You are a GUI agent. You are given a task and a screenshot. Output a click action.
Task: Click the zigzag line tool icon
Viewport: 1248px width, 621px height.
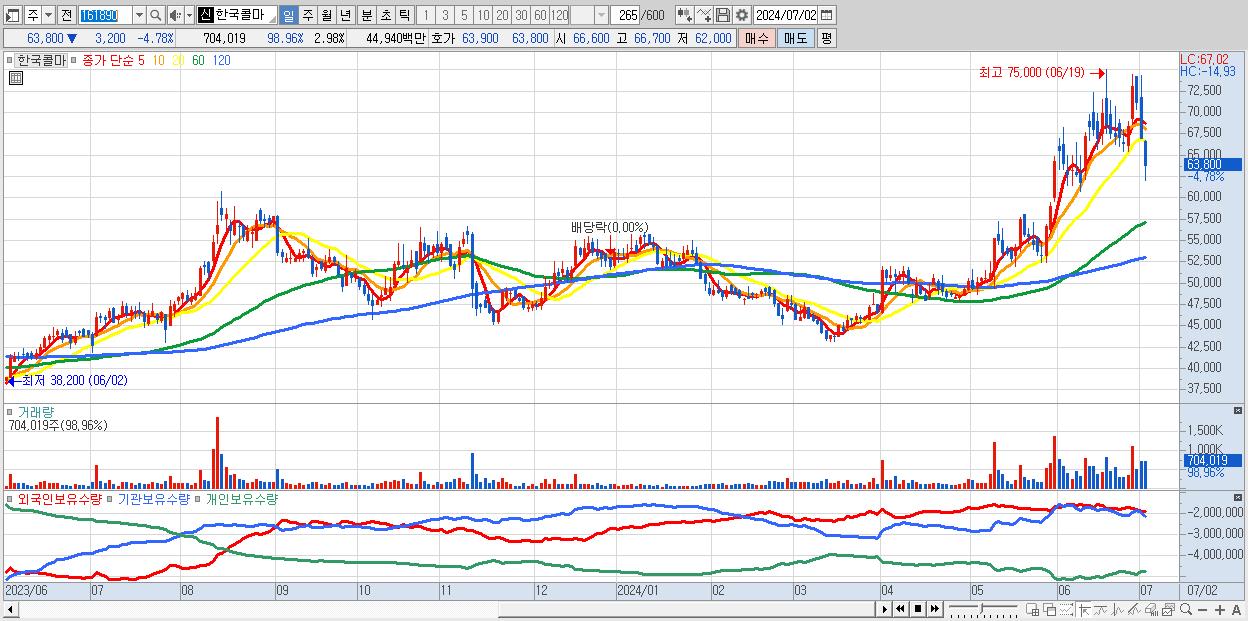pyautogui.click(x=1117, y=609)
